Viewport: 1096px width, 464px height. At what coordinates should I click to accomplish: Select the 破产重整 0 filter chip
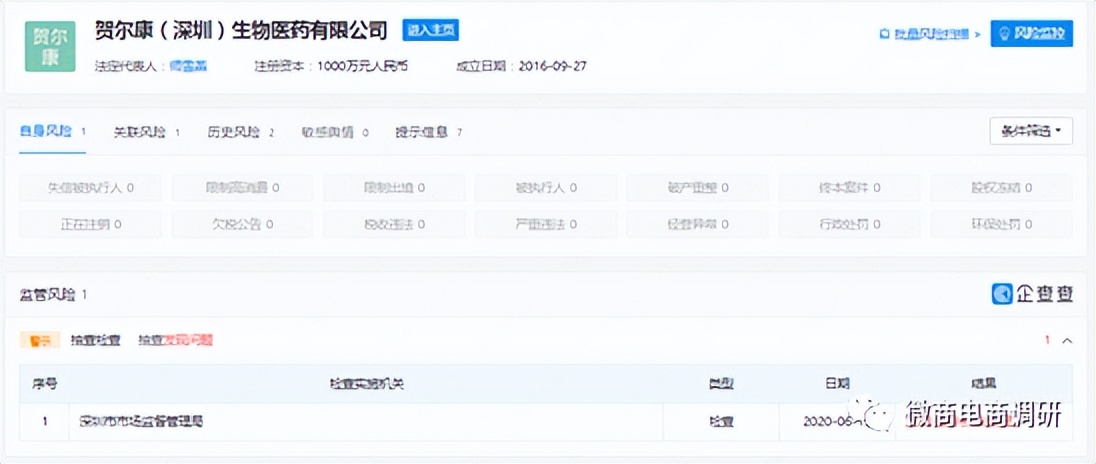coord(698,187)
